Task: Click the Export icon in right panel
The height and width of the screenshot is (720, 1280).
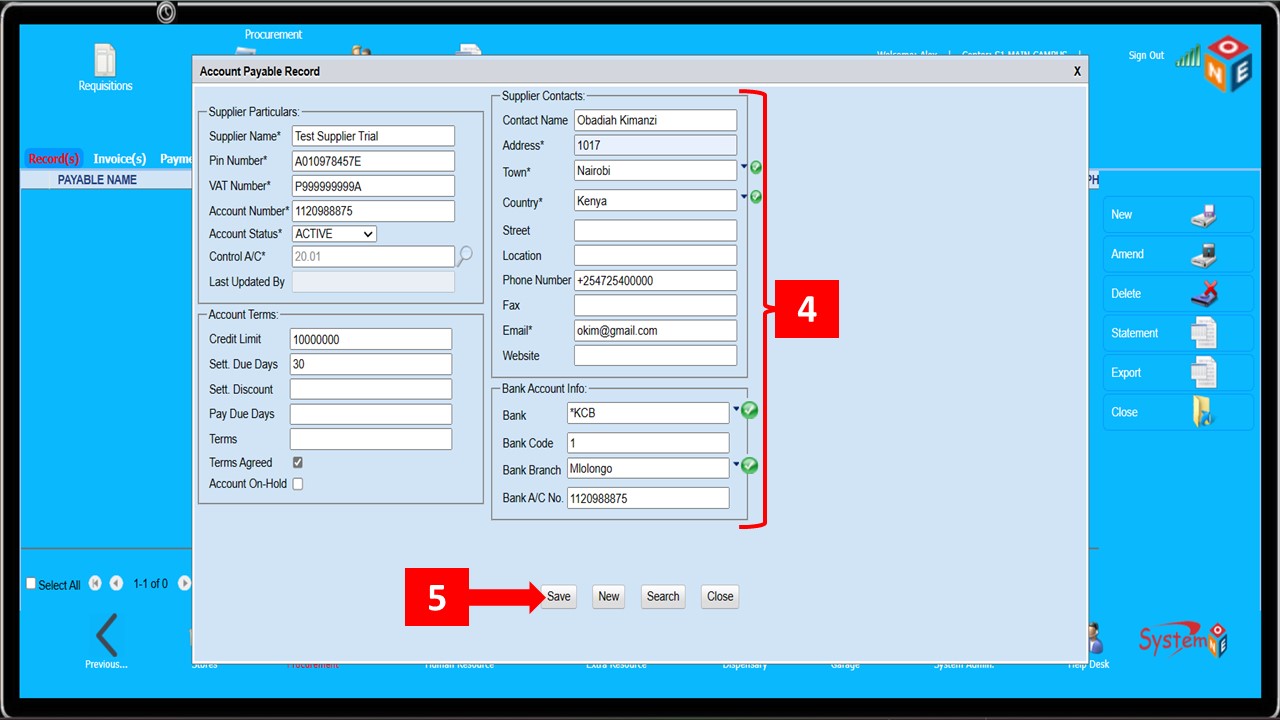Action: click(x=1203, y=372)
